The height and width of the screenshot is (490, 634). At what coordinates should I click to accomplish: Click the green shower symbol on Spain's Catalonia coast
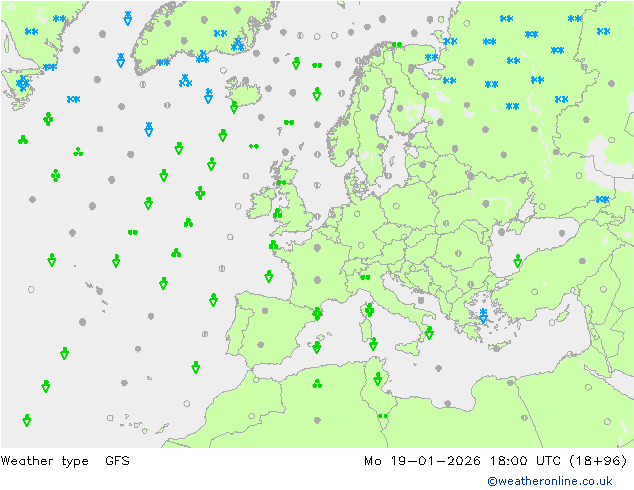(317, 313)
